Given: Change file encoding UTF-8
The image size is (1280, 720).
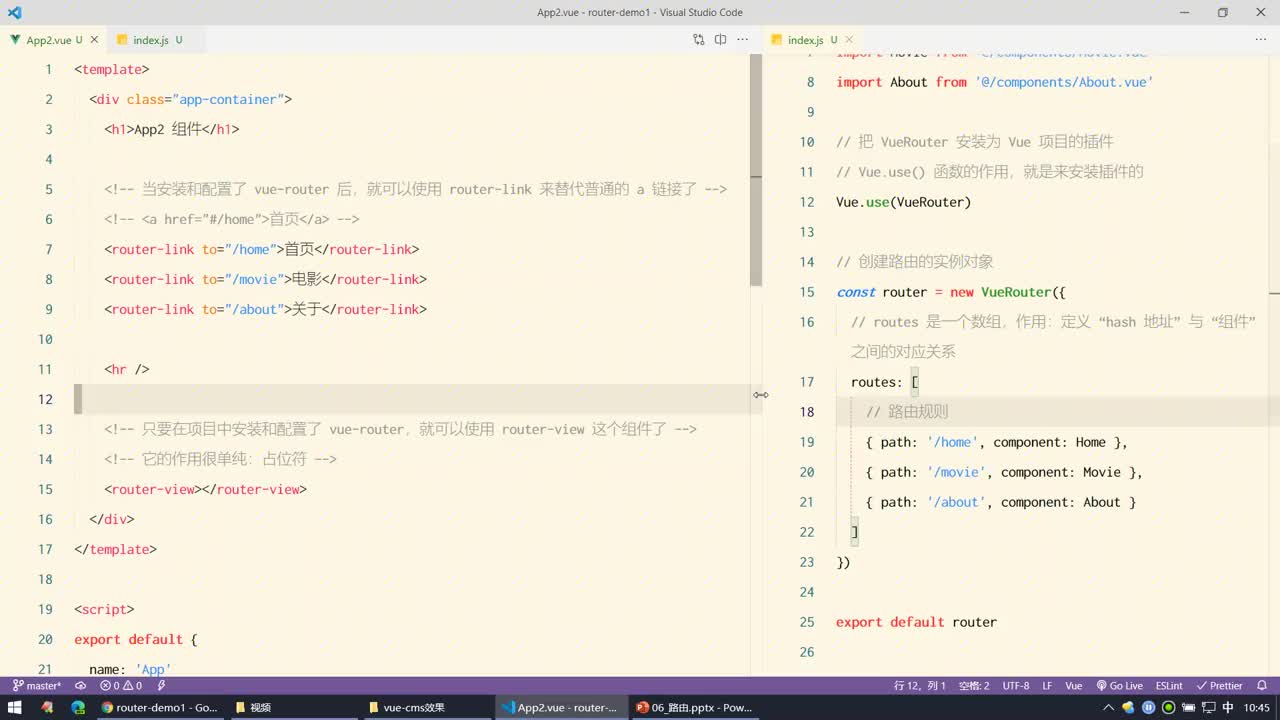Looking at the screenshot, I should (1015, 686).
